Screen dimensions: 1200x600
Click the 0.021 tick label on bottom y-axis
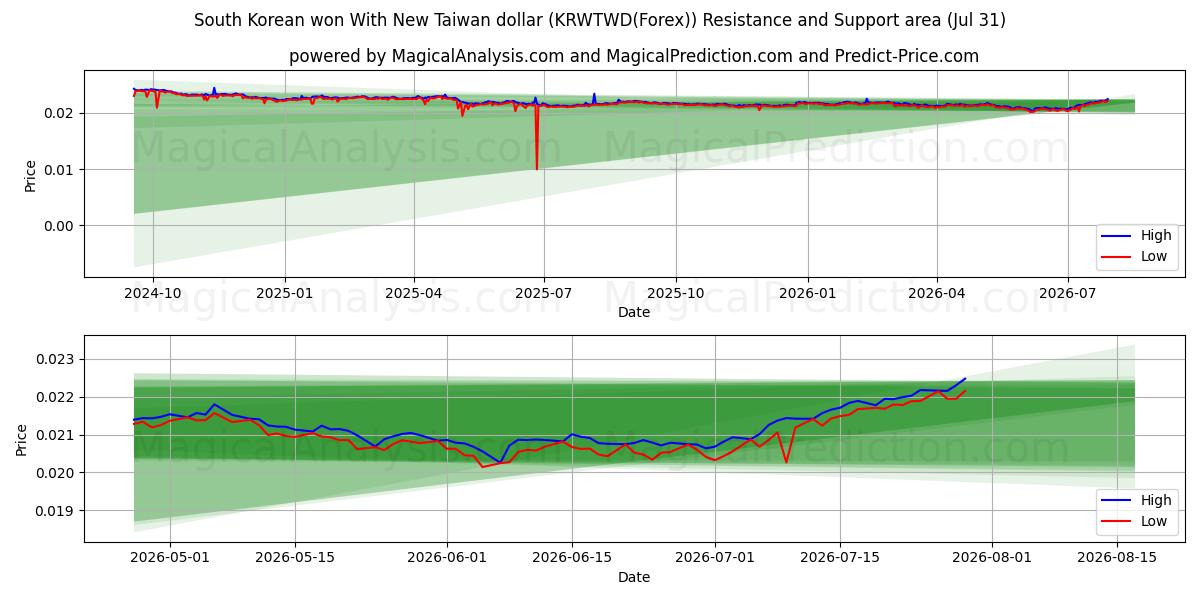56,435
